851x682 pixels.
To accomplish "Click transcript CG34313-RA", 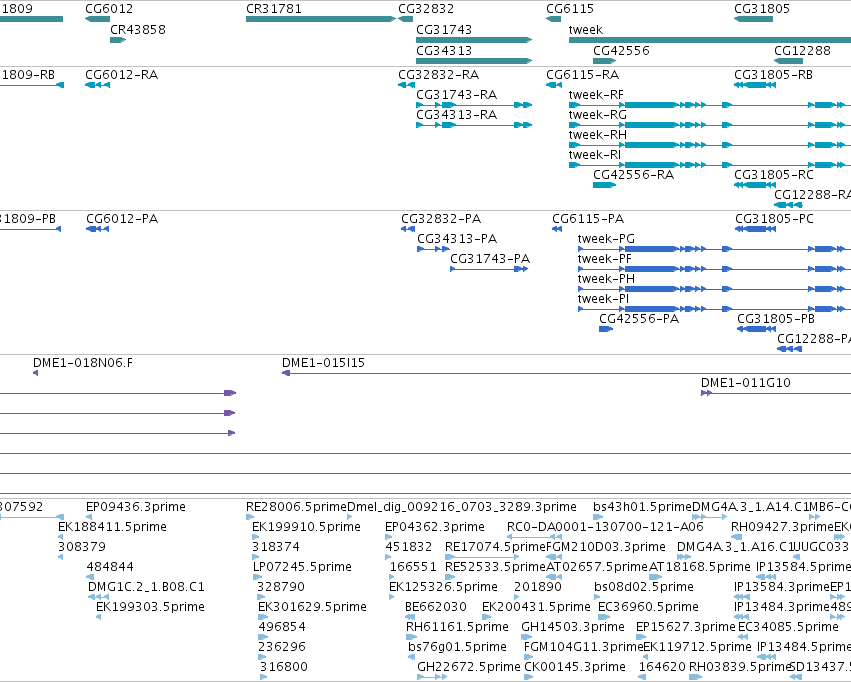I will tap(474, 125).
